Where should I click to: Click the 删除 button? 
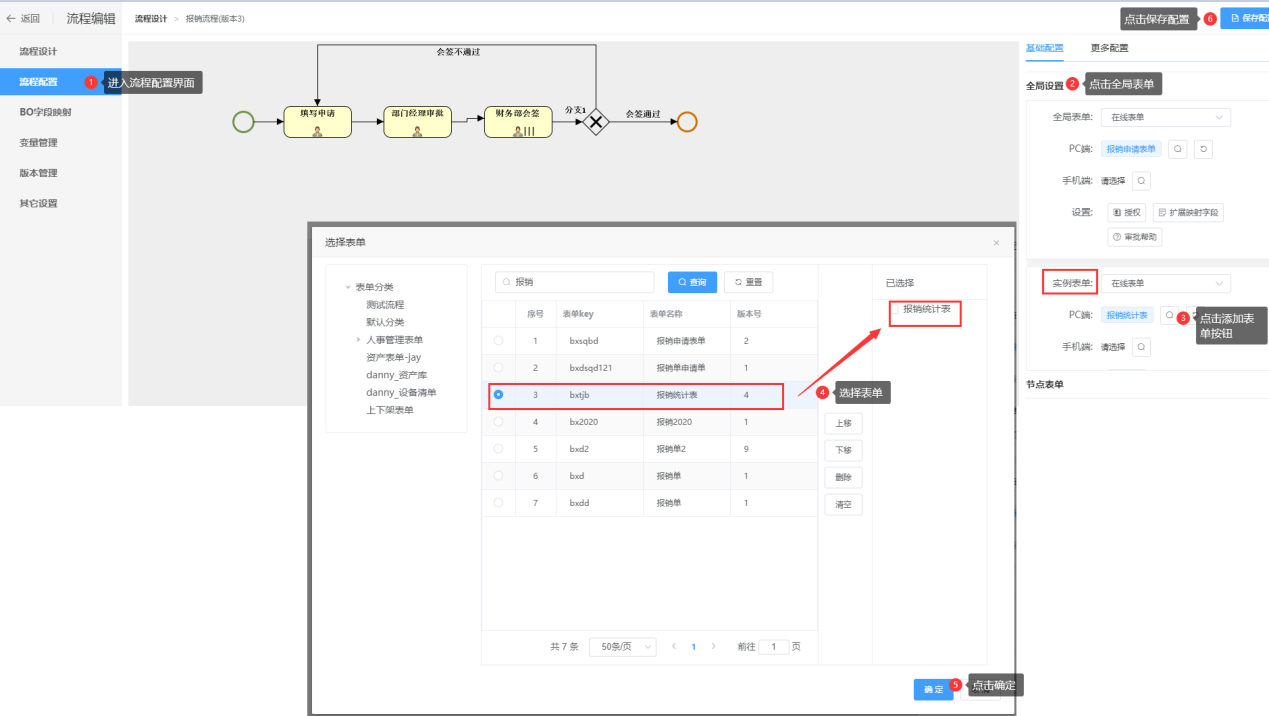(843, 478)
